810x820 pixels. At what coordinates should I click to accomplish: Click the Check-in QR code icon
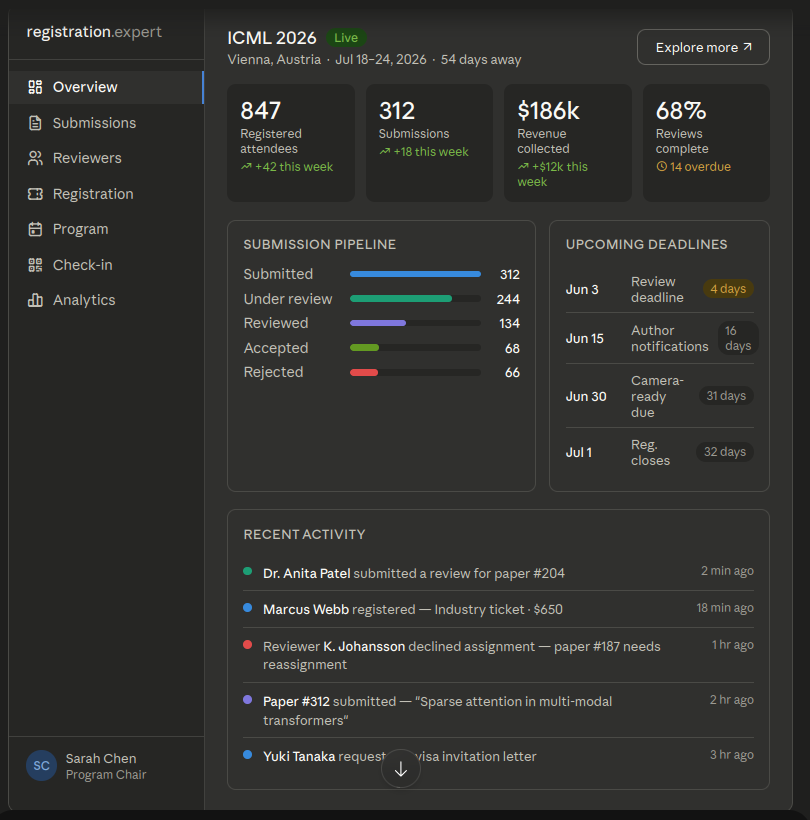(35, 265)
